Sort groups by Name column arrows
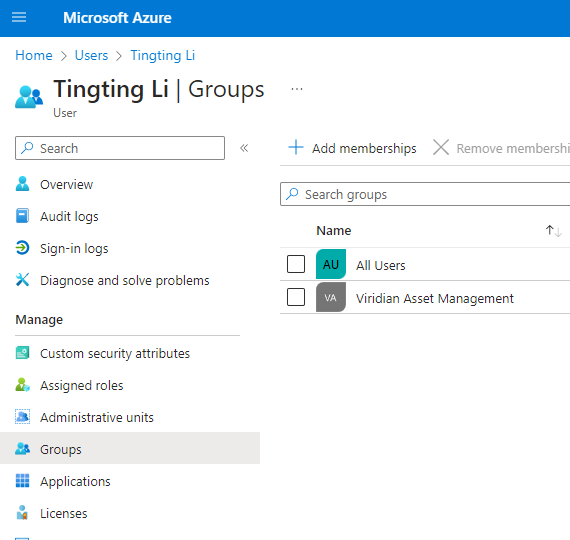The height and width of the screenshot is (540, 570). tap(554, 231)
